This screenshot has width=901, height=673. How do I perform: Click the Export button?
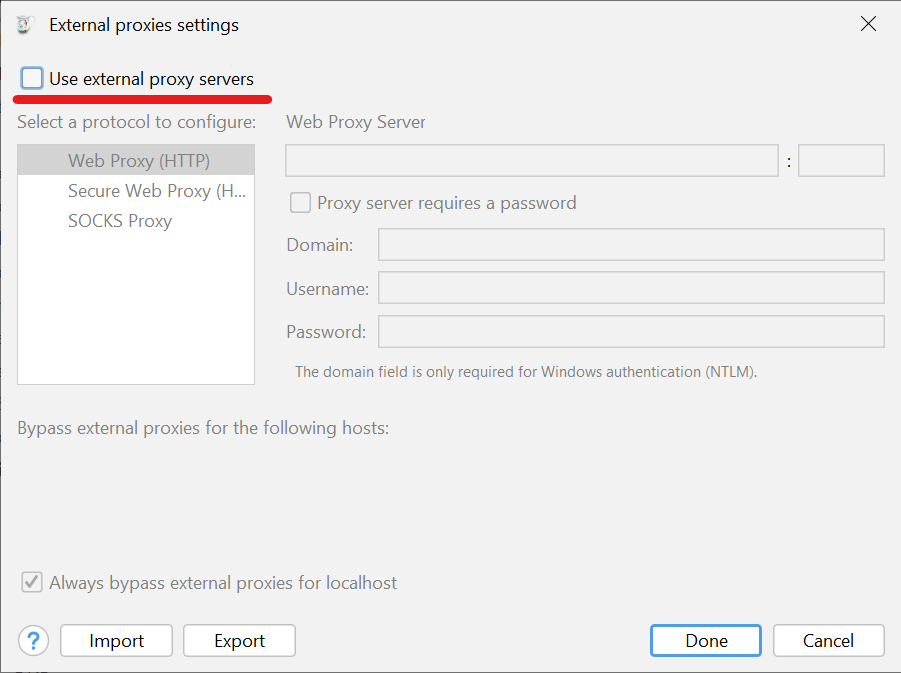pyautogui.click(x=239, y=640)
